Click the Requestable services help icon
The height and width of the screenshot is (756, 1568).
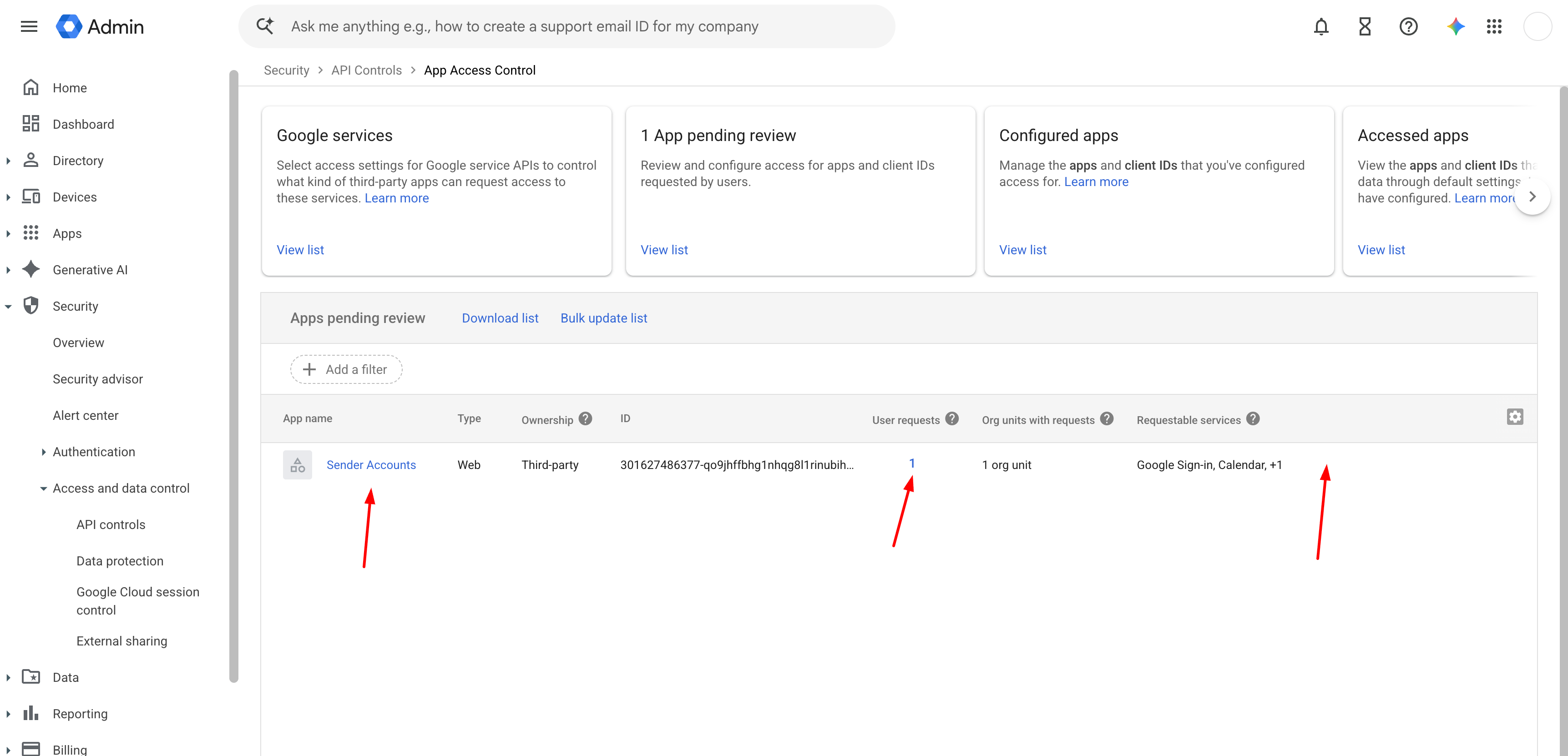click(x=1253, y=419)
